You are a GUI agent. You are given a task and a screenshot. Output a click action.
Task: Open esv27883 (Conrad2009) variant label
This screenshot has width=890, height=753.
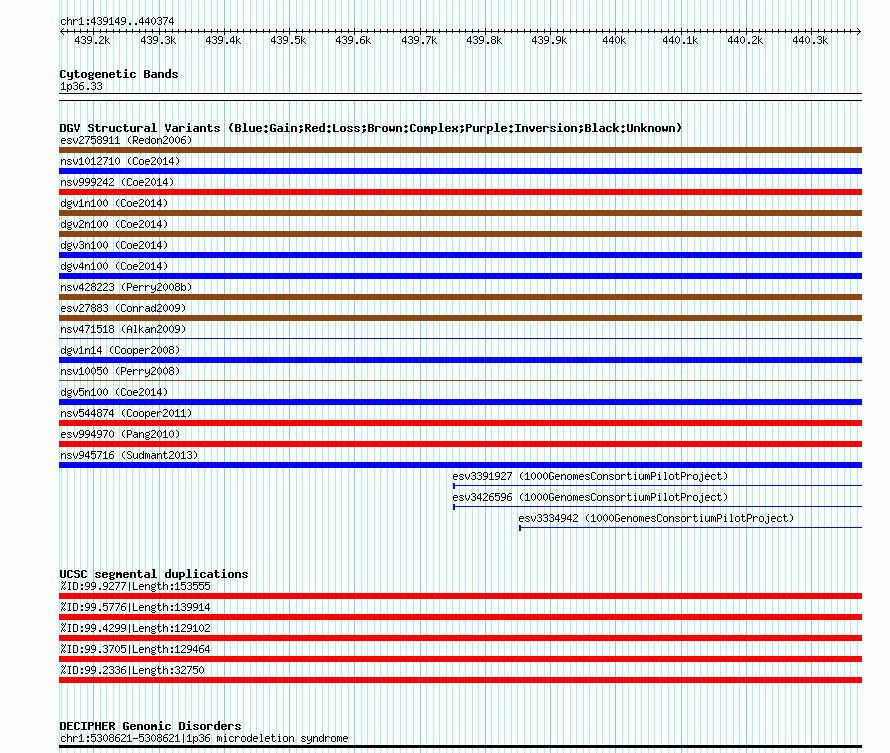tap(123, 308)
